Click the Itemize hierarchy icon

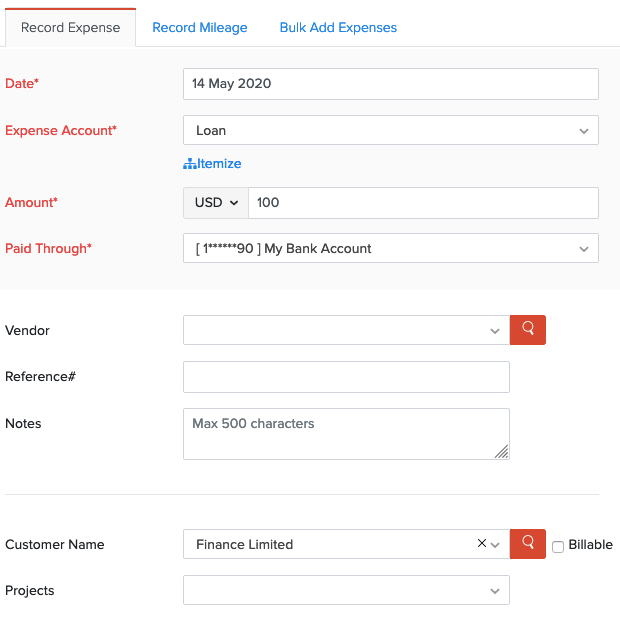coord(190,164)
